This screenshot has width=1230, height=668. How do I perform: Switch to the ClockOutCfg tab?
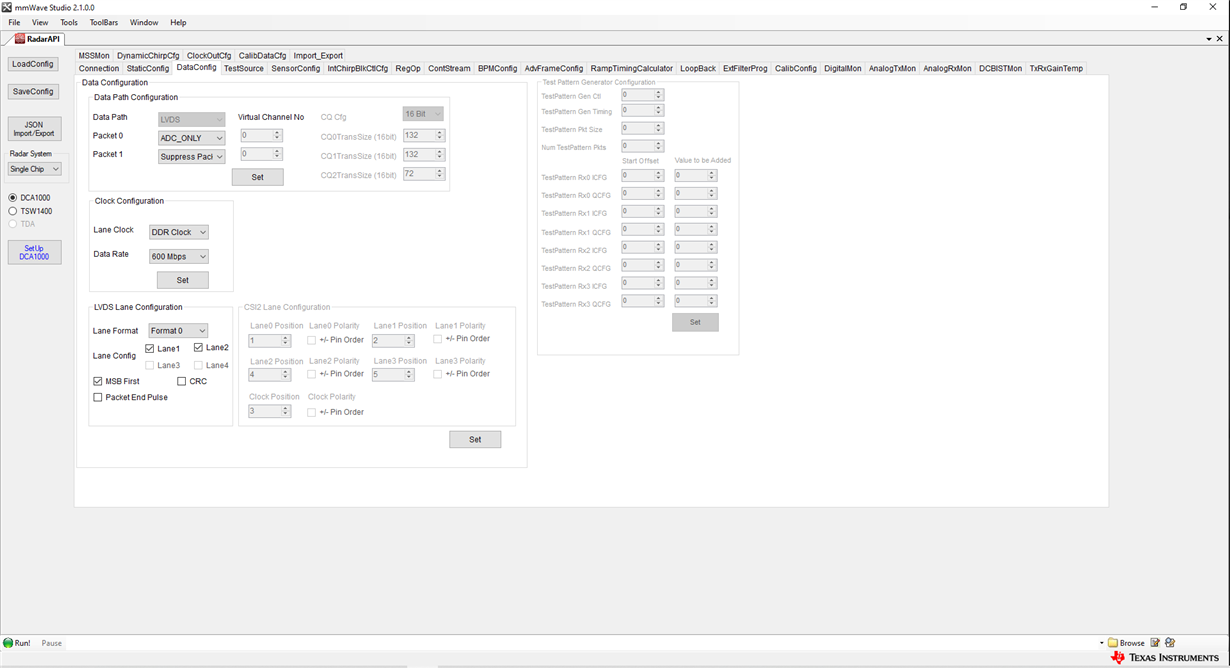(x=209, y=56)
